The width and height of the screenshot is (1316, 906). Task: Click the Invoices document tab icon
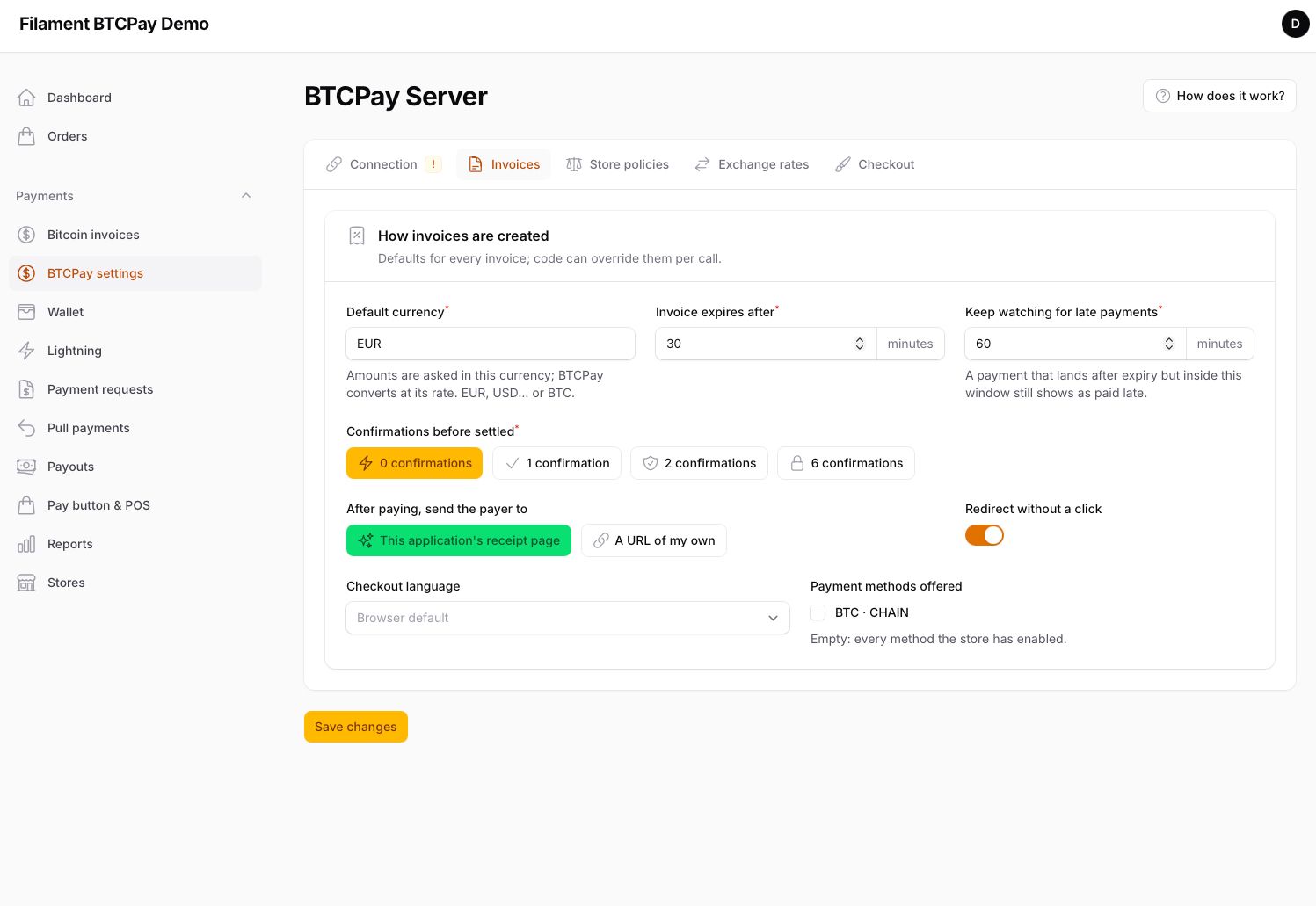pos(476,164)
